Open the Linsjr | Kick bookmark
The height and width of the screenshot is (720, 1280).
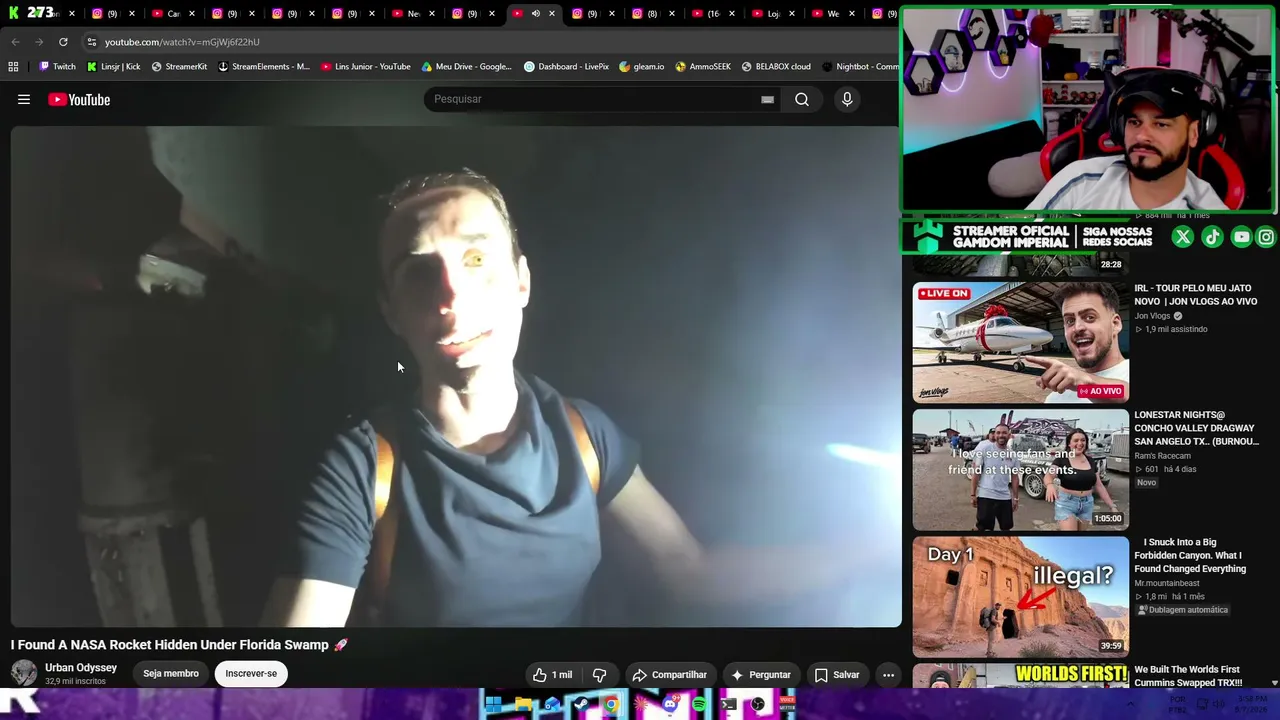tap(113, 67)
